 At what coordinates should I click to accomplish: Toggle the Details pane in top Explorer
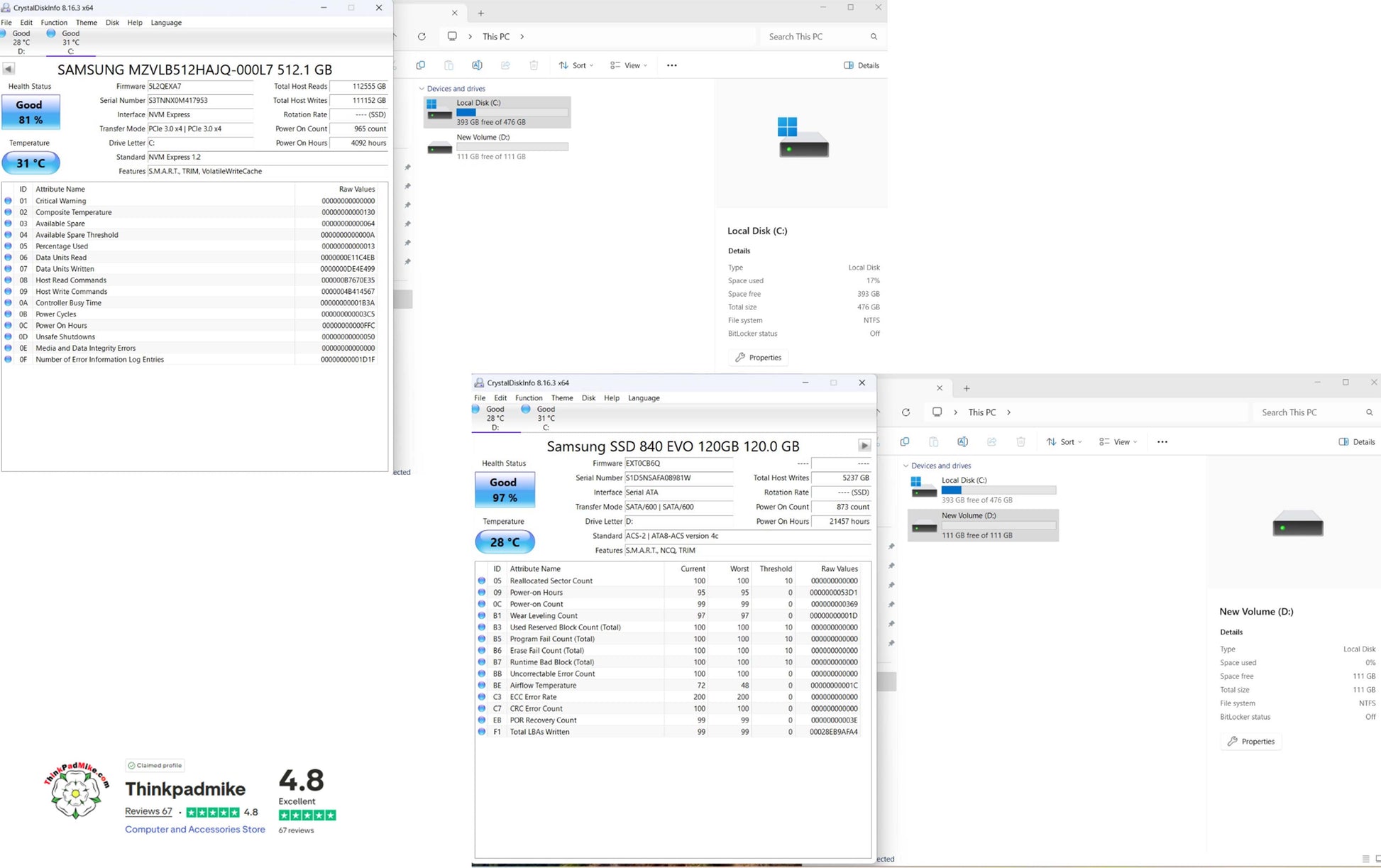click(x=862, y=65)
